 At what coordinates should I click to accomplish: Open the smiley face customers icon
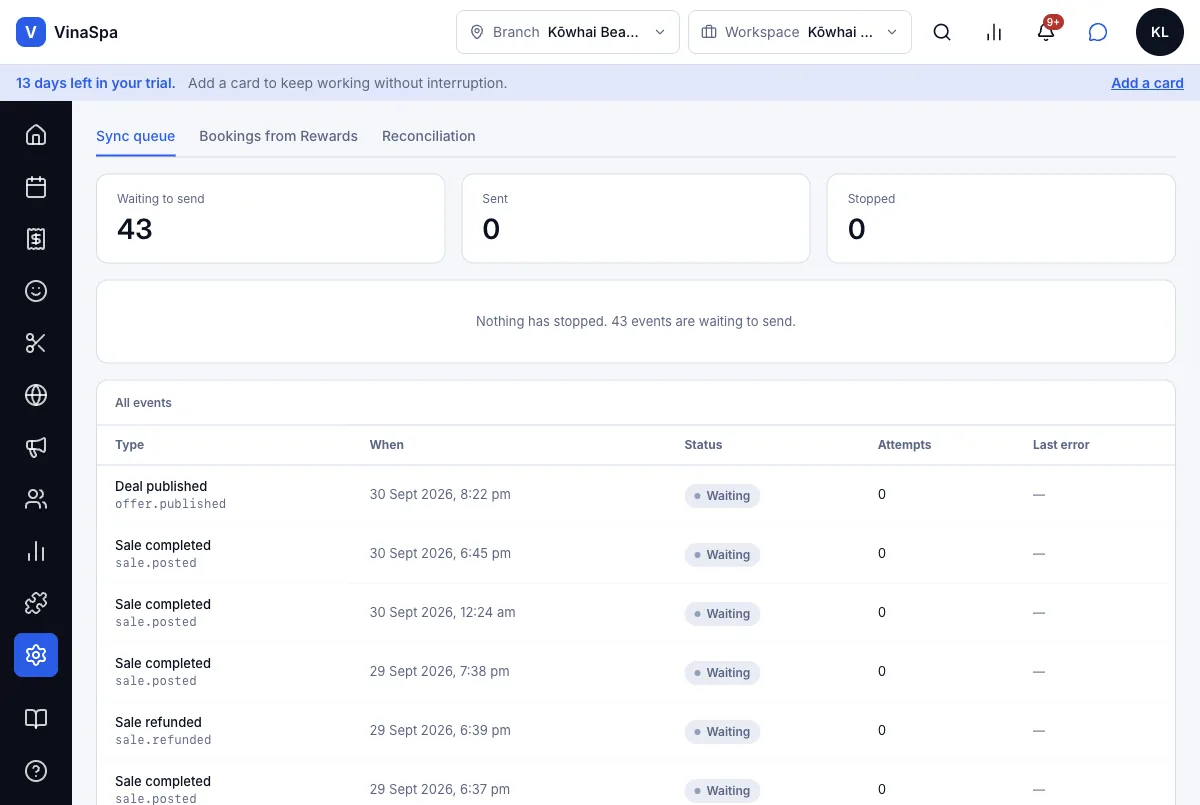pos(36,291)
